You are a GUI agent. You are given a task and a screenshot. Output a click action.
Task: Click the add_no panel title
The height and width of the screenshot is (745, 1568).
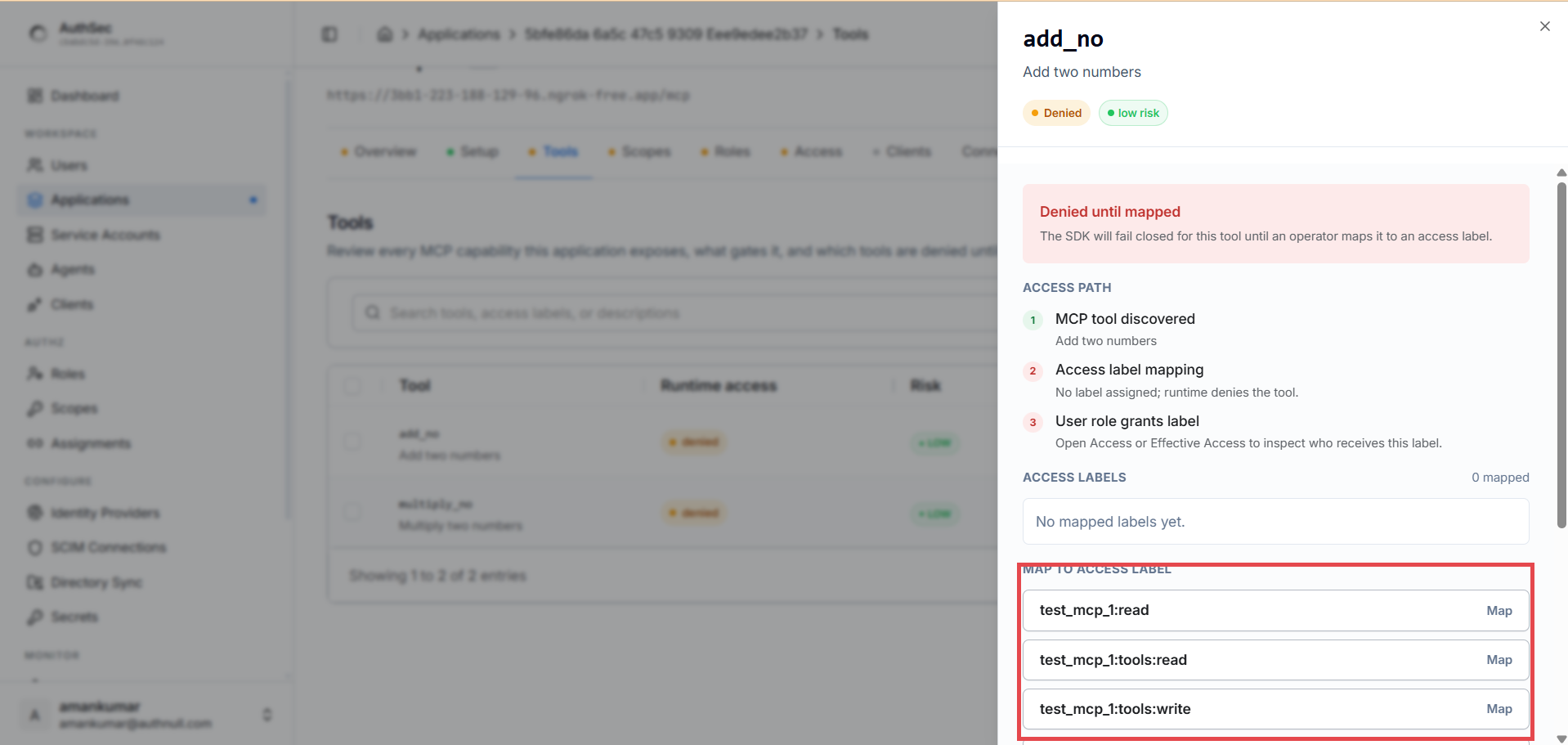point(1063,38)
